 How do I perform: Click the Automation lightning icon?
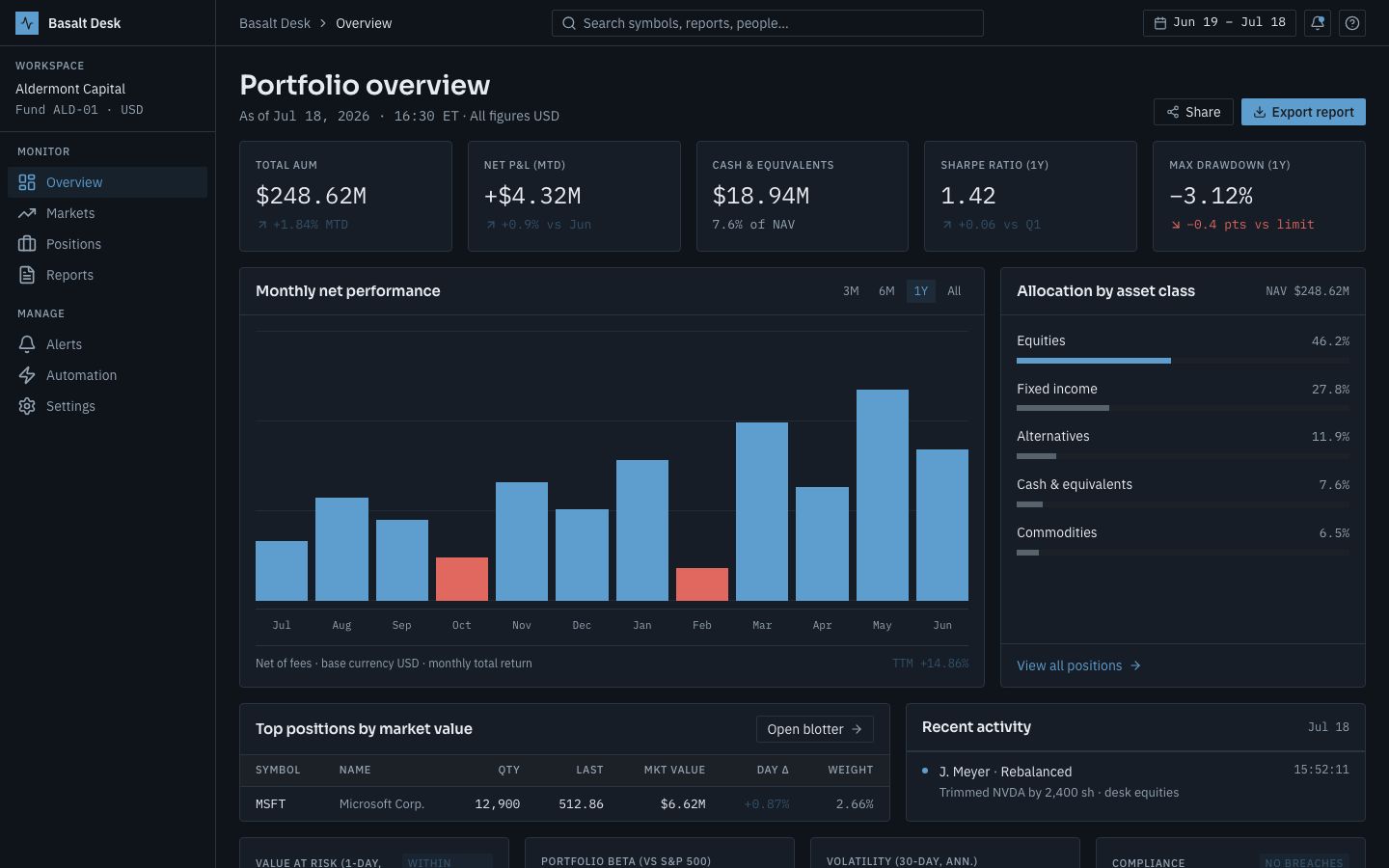tap(27, 375)
